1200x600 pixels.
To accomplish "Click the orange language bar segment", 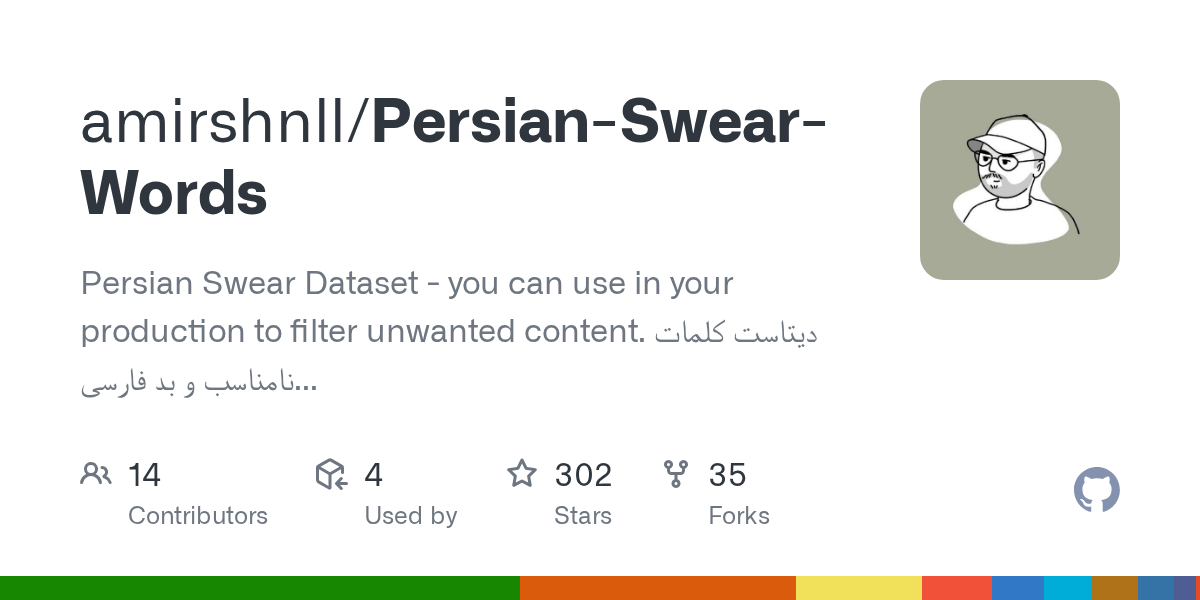I will tap(657, 588).
